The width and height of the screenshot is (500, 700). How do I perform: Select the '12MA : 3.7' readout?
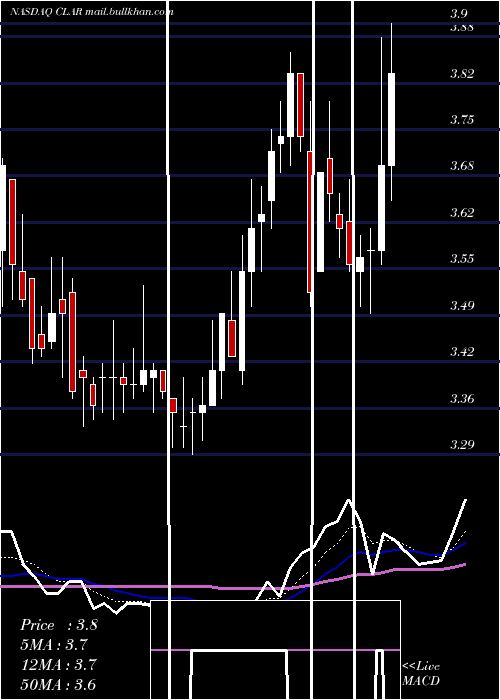point(58,664)
